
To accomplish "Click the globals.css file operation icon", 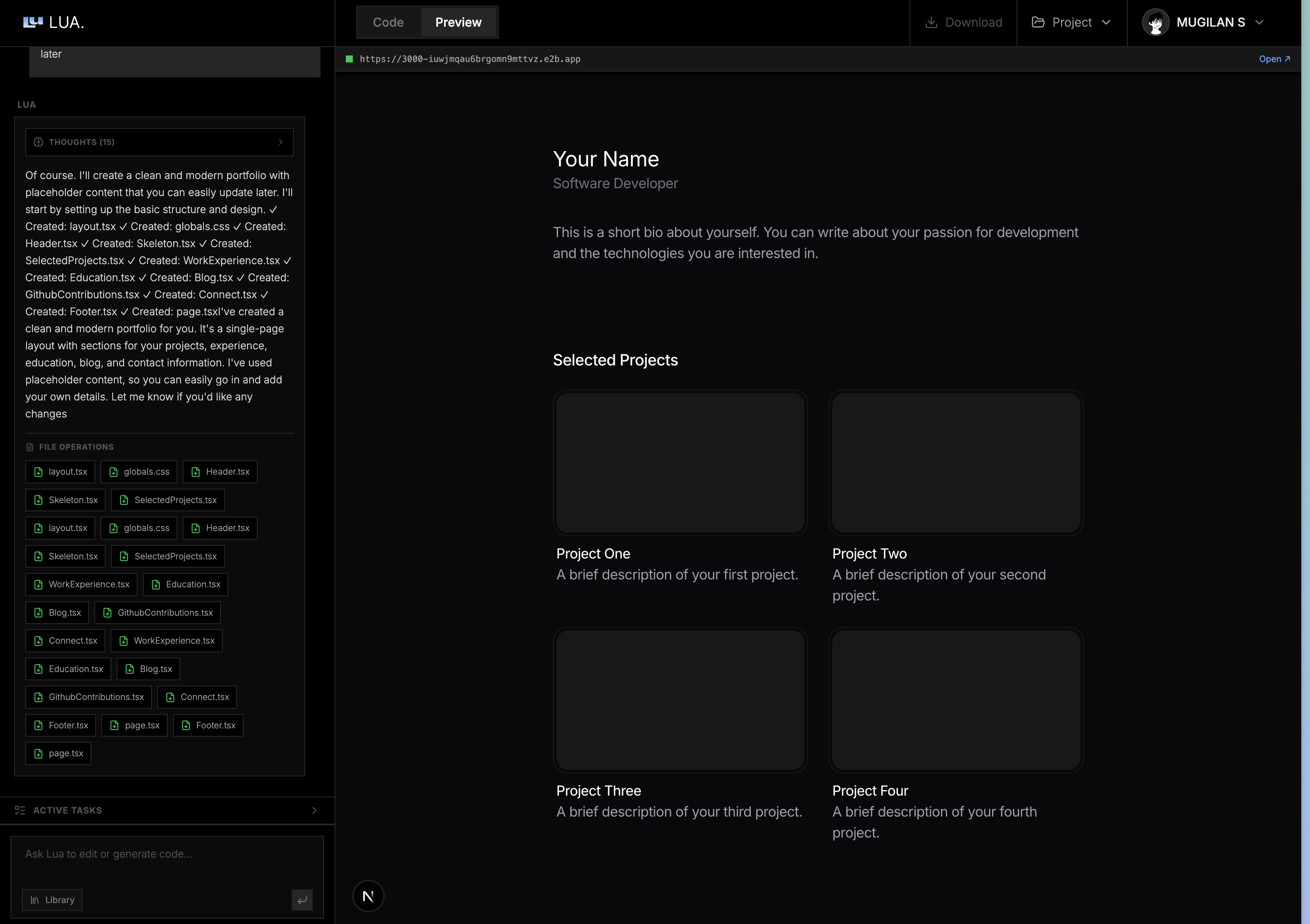I will pos(113,472).
